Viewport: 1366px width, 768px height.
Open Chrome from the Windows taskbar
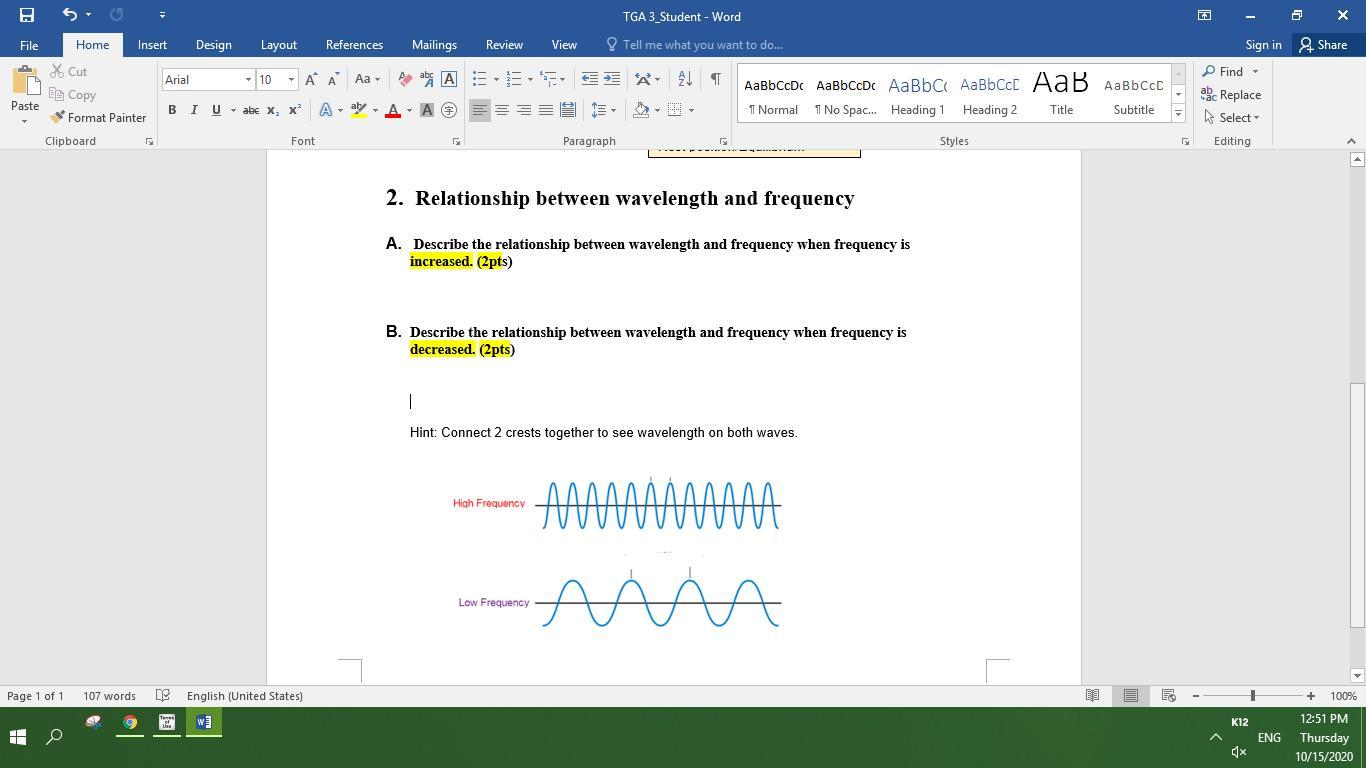130,722
